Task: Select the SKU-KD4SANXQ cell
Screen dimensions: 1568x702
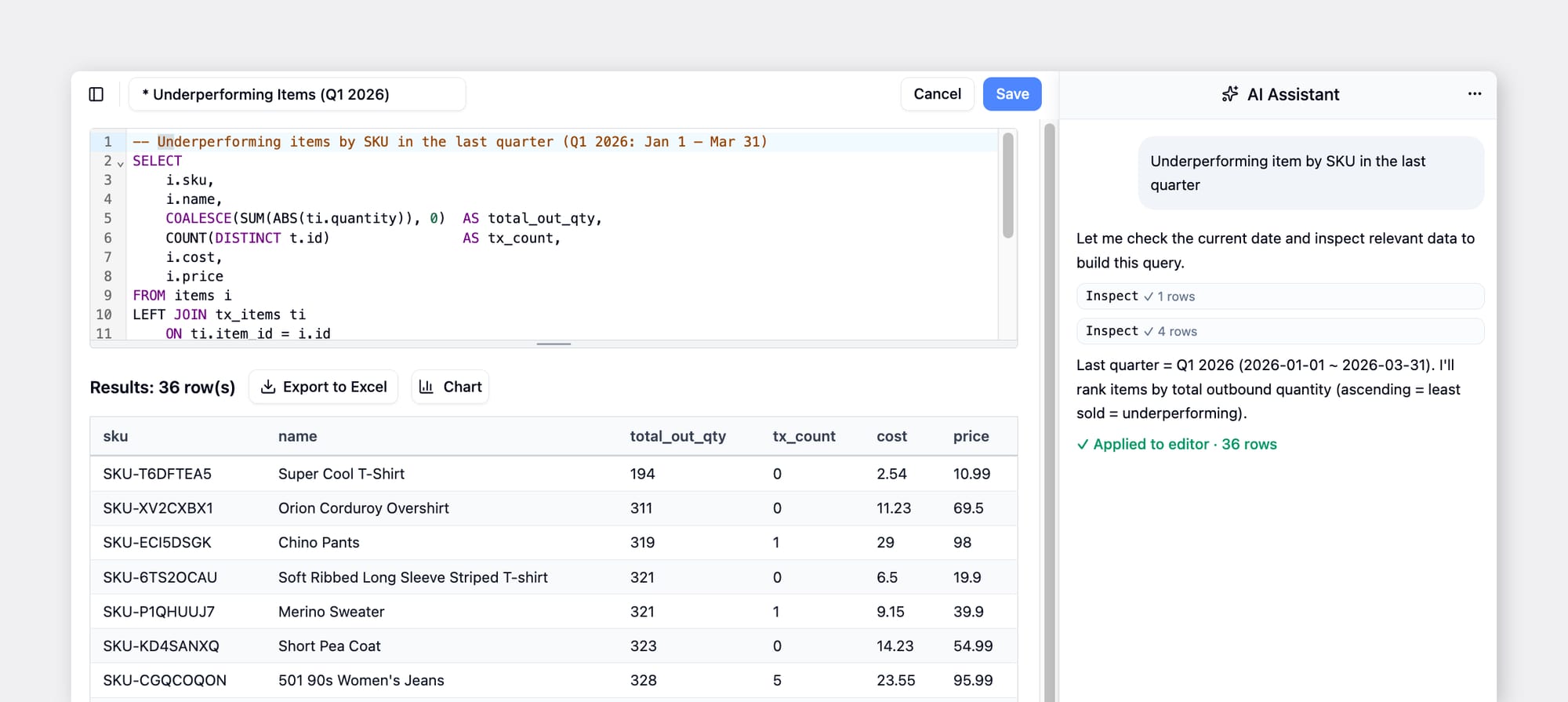Action: point(162,646)
